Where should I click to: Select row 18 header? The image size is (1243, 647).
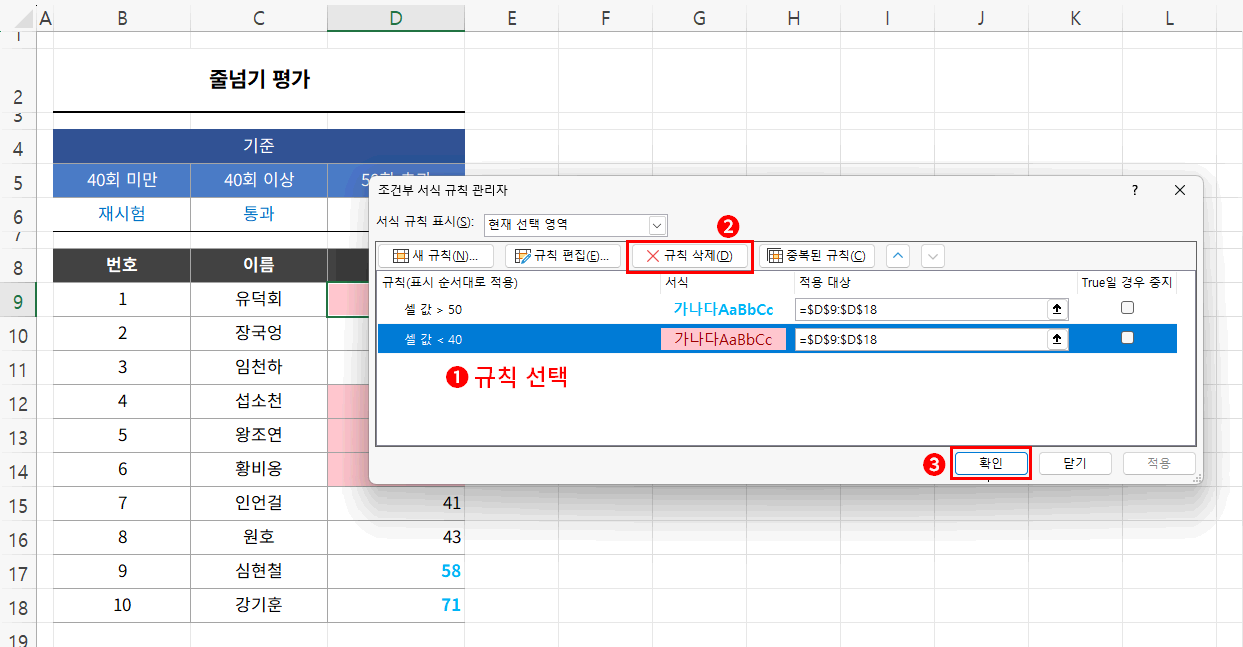click(18, 606)
